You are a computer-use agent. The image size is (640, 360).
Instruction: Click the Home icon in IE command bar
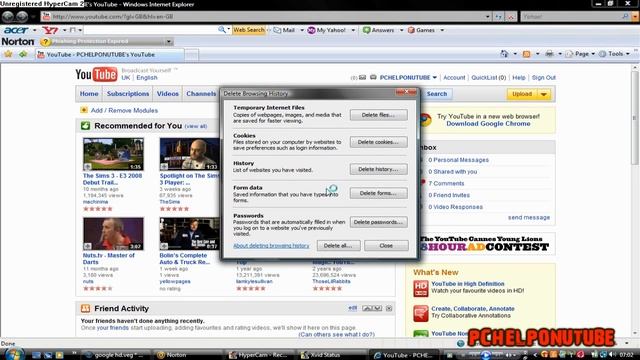[x=504, y=54]
